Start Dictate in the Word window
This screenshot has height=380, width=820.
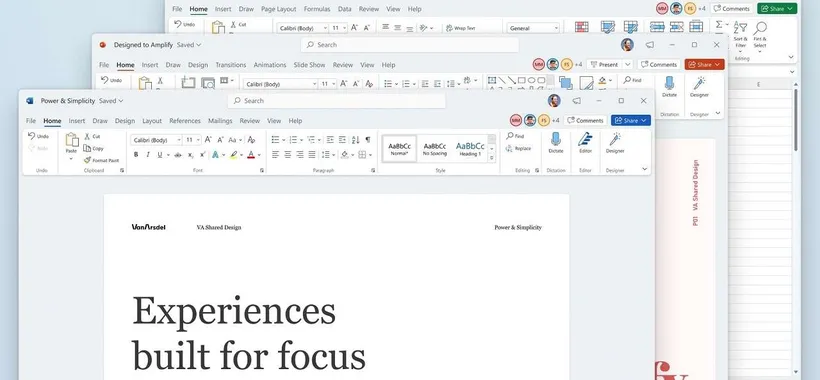[556, 143]
